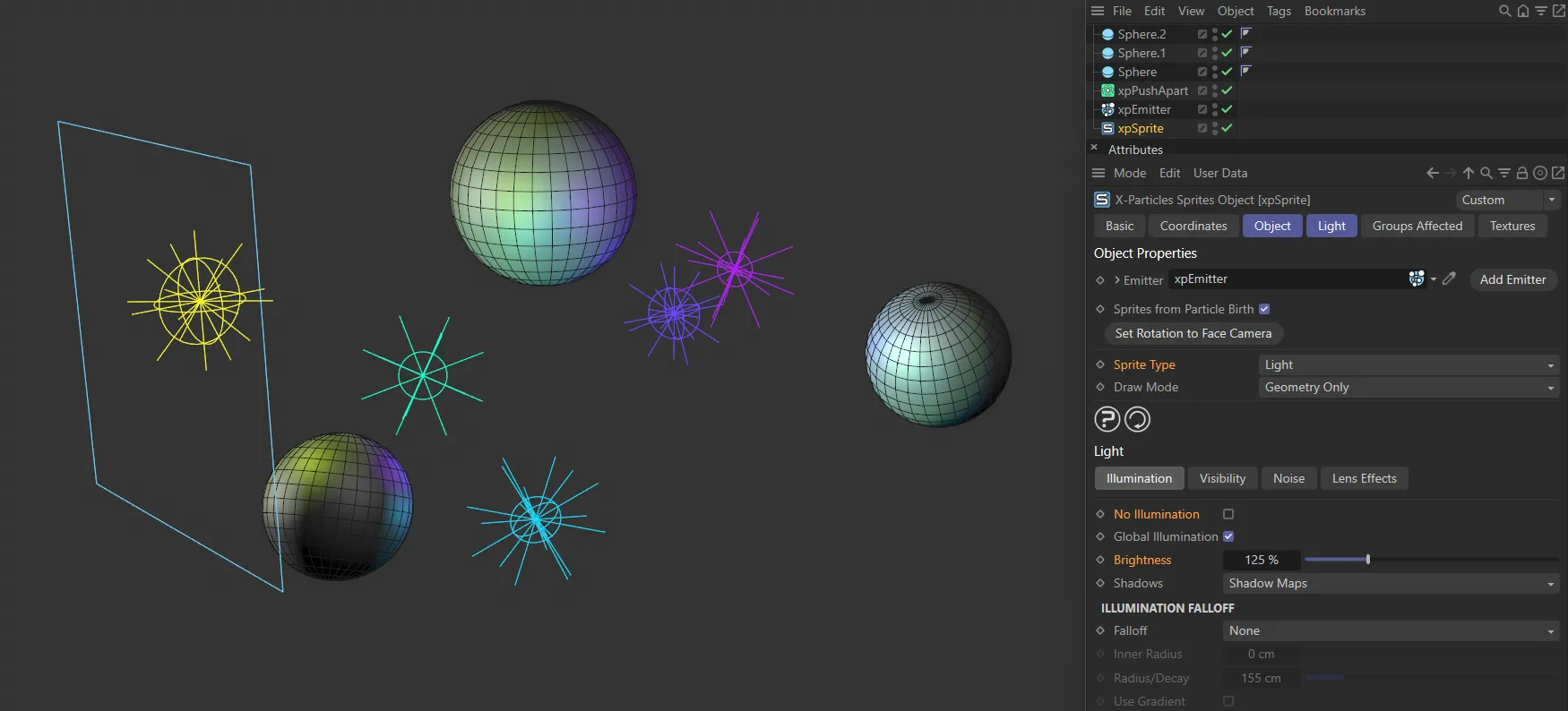Toggle Sphere.2 layer box
The width and height of the screenshot is (1568, 711).
[x=1202, y=34]
